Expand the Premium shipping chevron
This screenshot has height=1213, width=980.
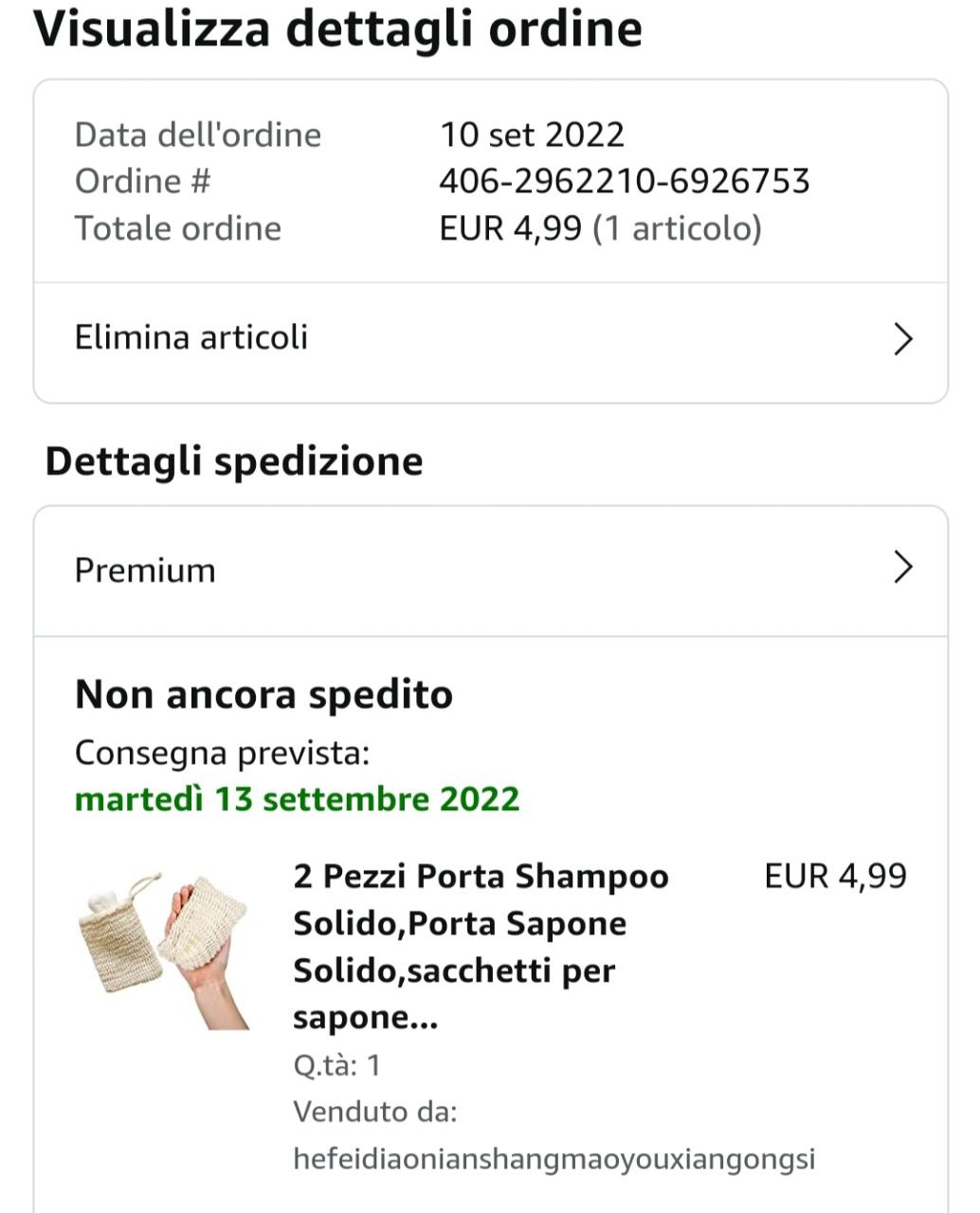tap(902, 569)
